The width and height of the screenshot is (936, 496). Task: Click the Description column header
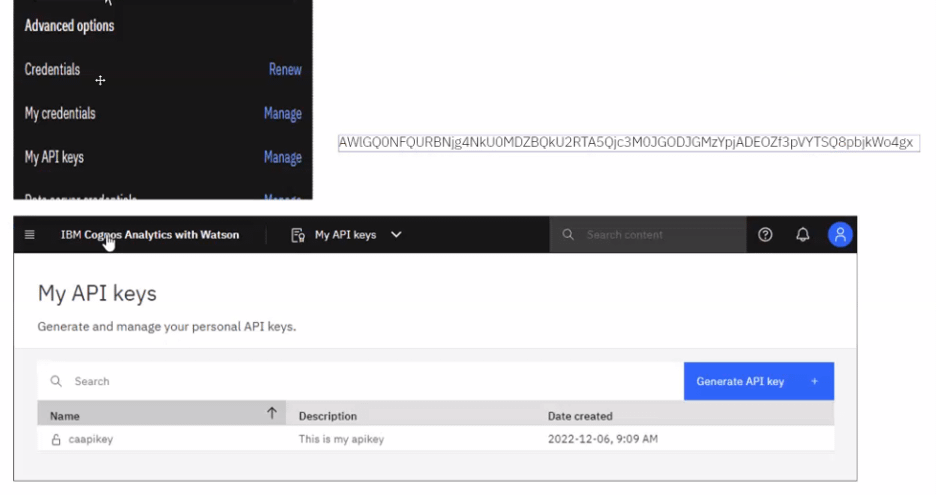[328, 416]
